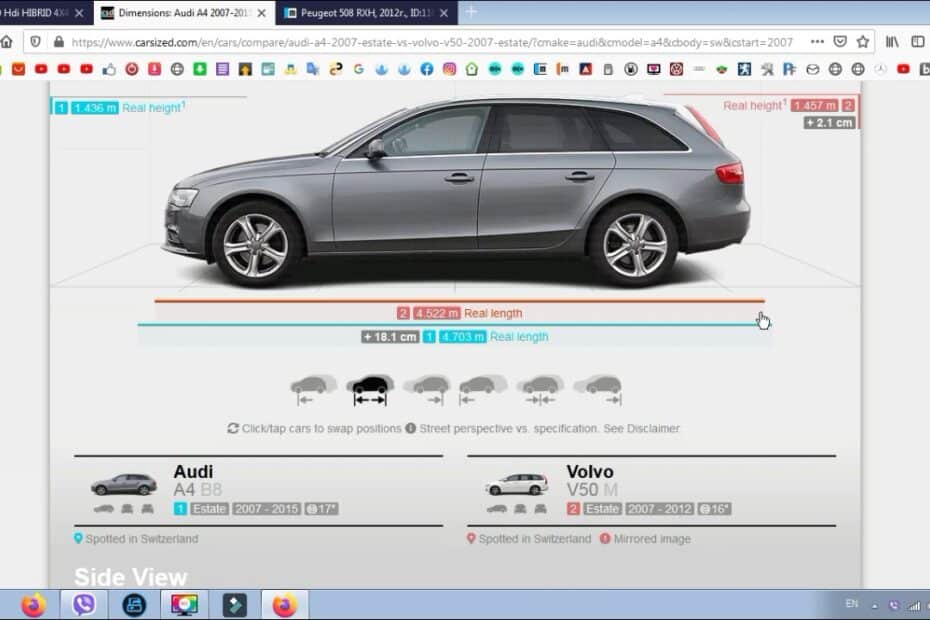Select the last car alignment option
Viewport: 930px width, 620px height.
(597, 389)
